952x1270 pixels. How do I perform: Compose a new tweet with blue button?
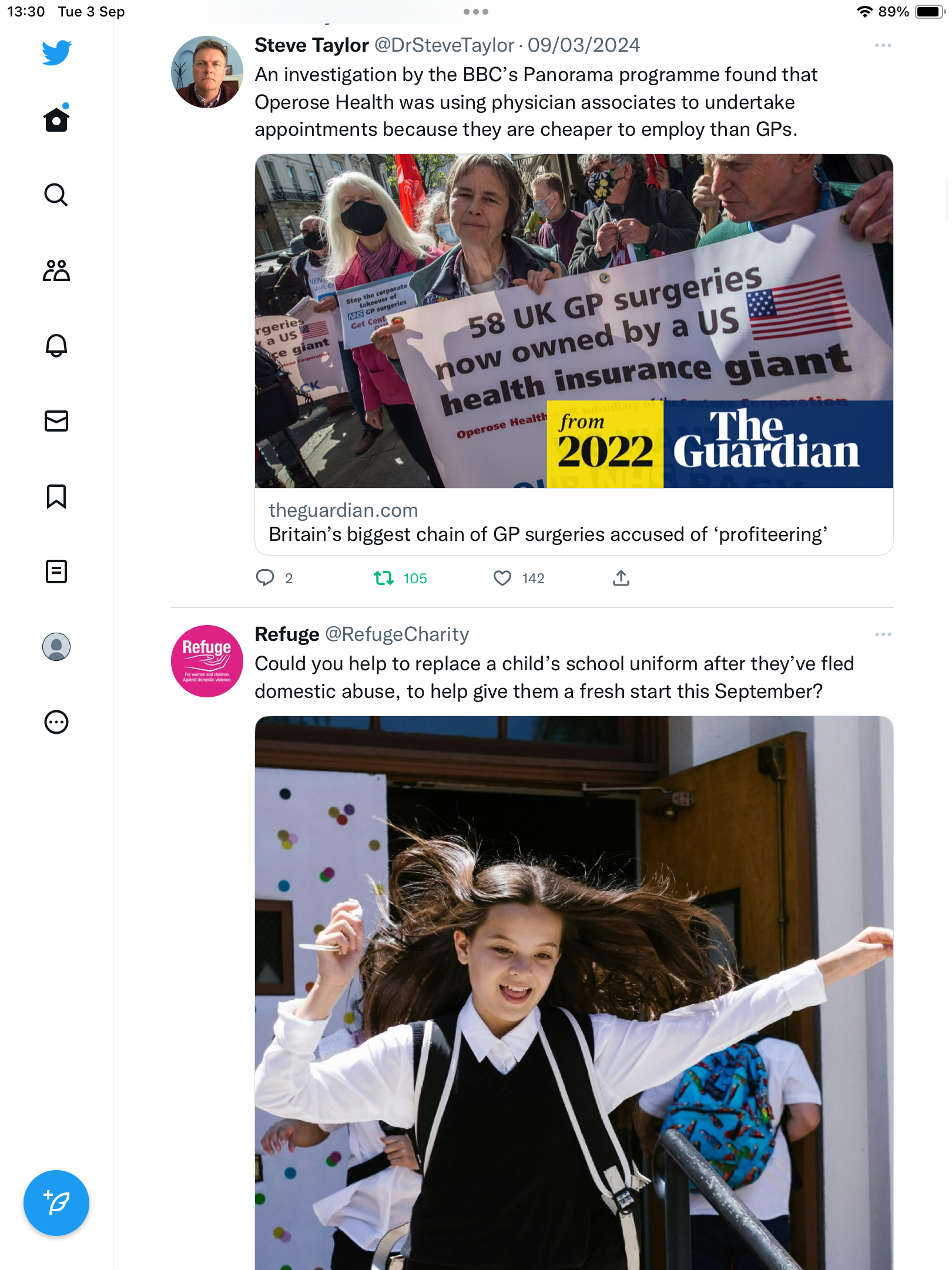56,1203
